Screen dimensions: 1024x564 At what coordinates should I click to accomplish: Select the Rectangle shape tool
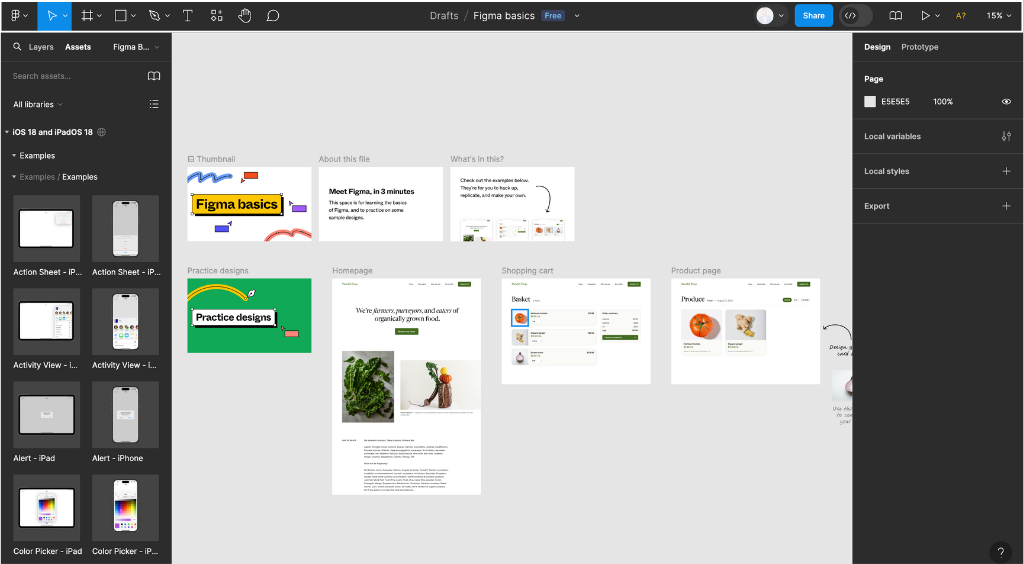(x=120, y=16)
